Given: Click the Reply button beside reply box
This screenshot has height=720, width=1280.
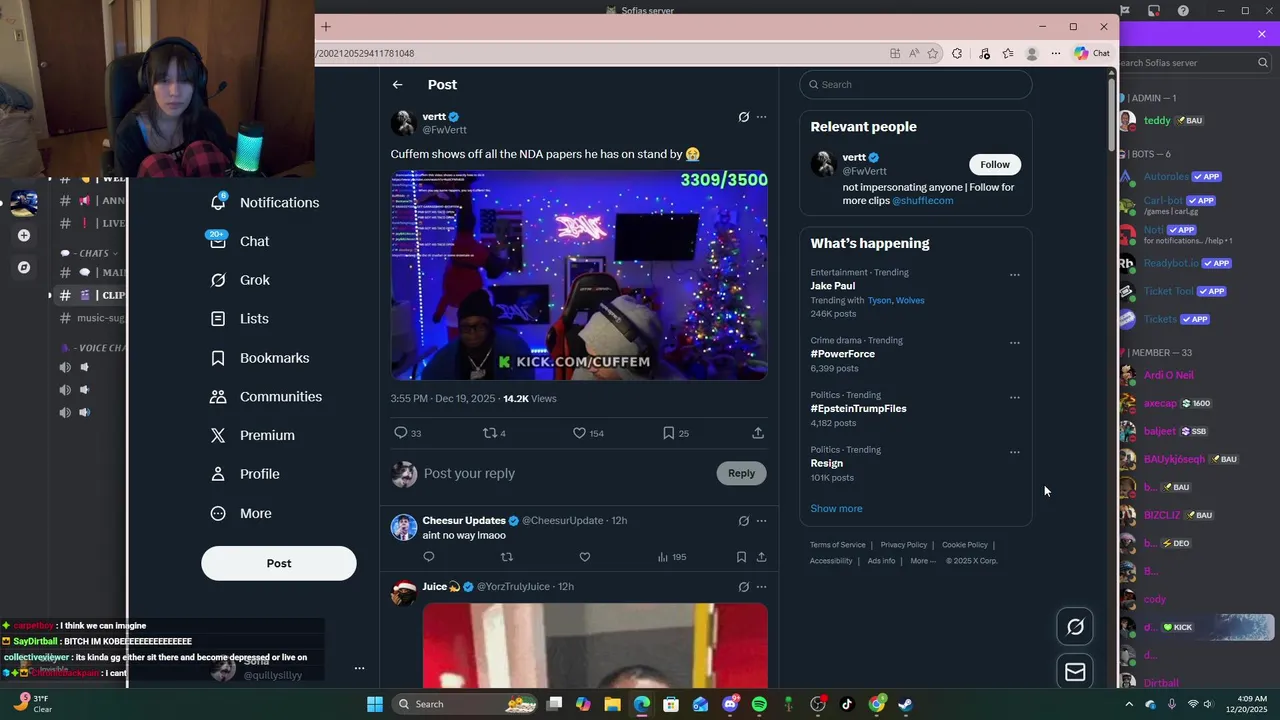Looking at the screenshot, I should pyautogui.click(x=741, y=473).
